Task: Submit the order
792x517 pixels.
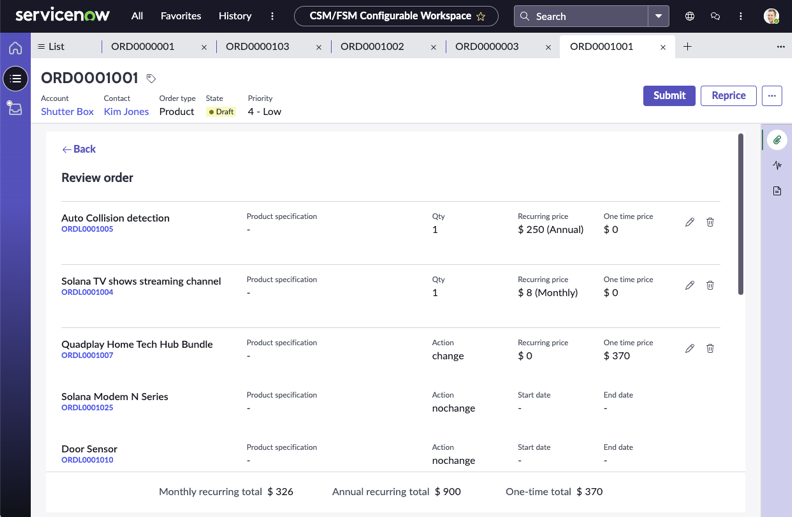Action: tap(669, 95)
